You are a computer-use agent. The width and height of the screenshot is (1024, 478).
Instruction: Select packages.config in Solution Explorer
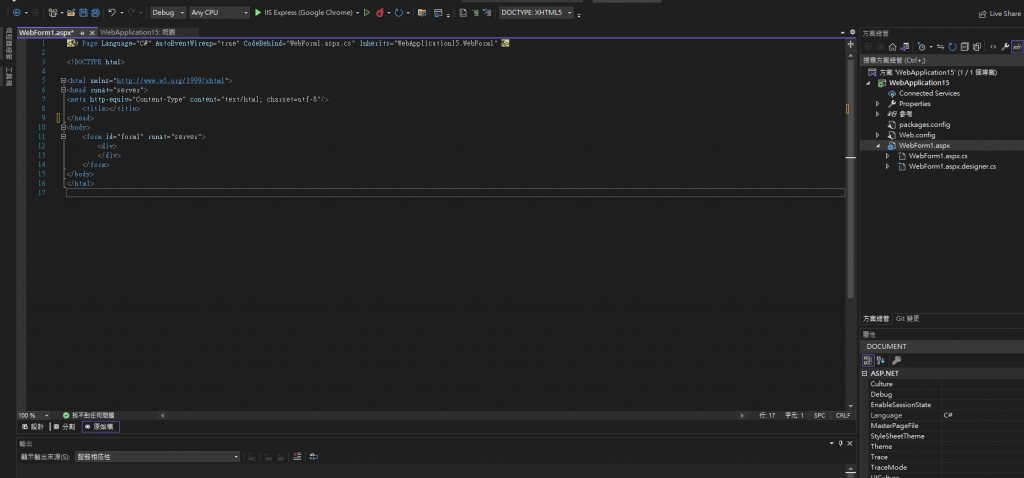point(924,125)
